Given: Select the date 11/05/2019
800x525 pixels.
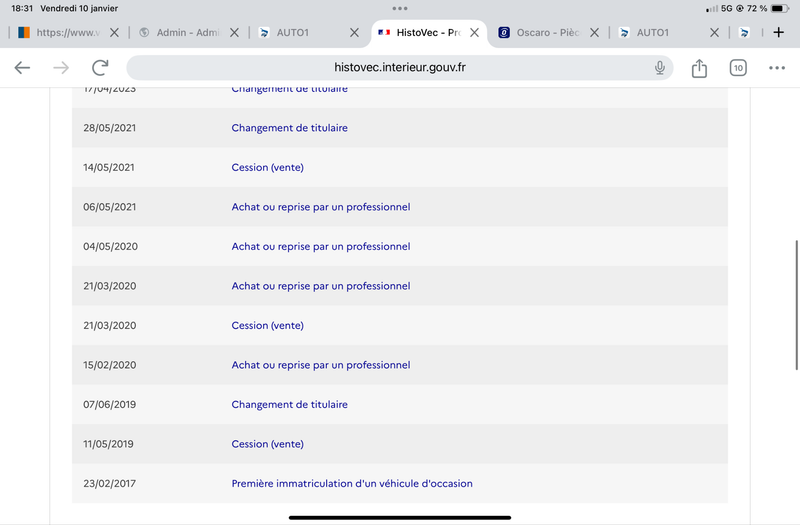Looking at the screenshot, I should [x=108, y=444].
